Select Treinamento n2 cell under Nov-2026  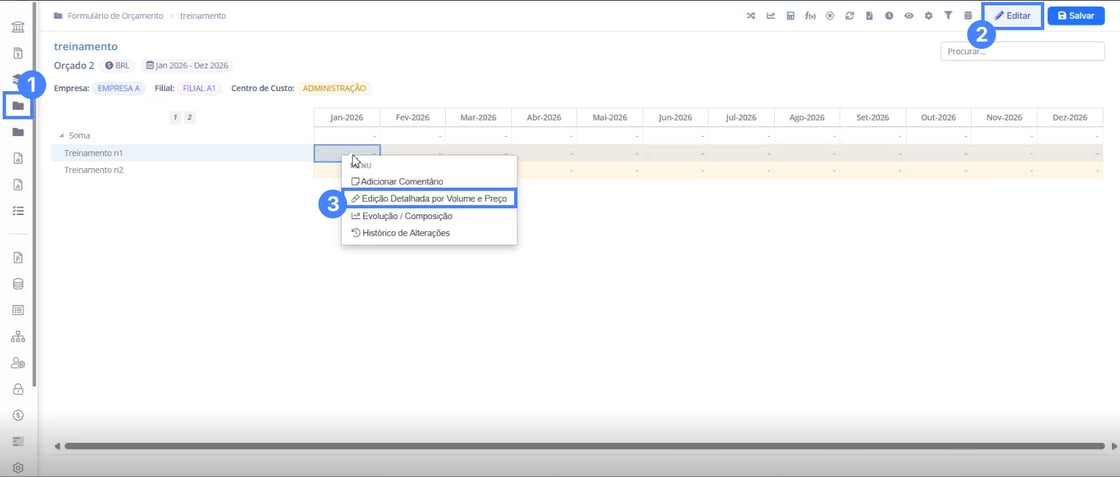pyautogui.click(x=1004, y=170)
